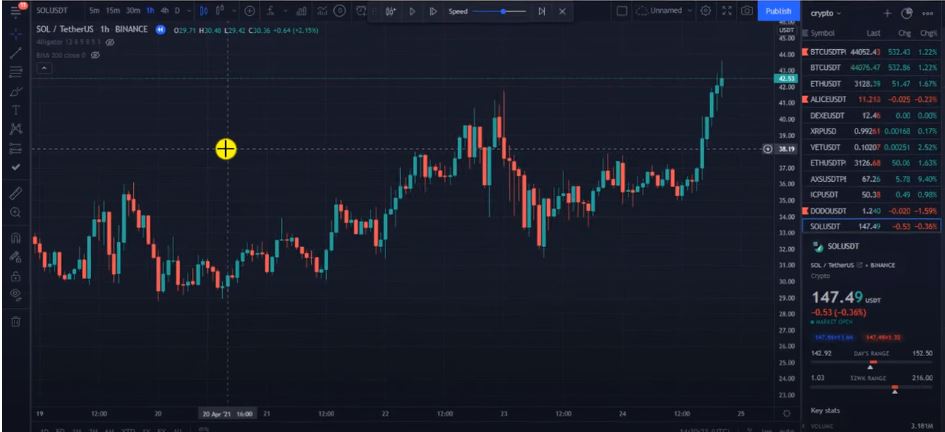
Task: Select ALICEUSDT in the watchlist
Action: click(x=871, y=99)
